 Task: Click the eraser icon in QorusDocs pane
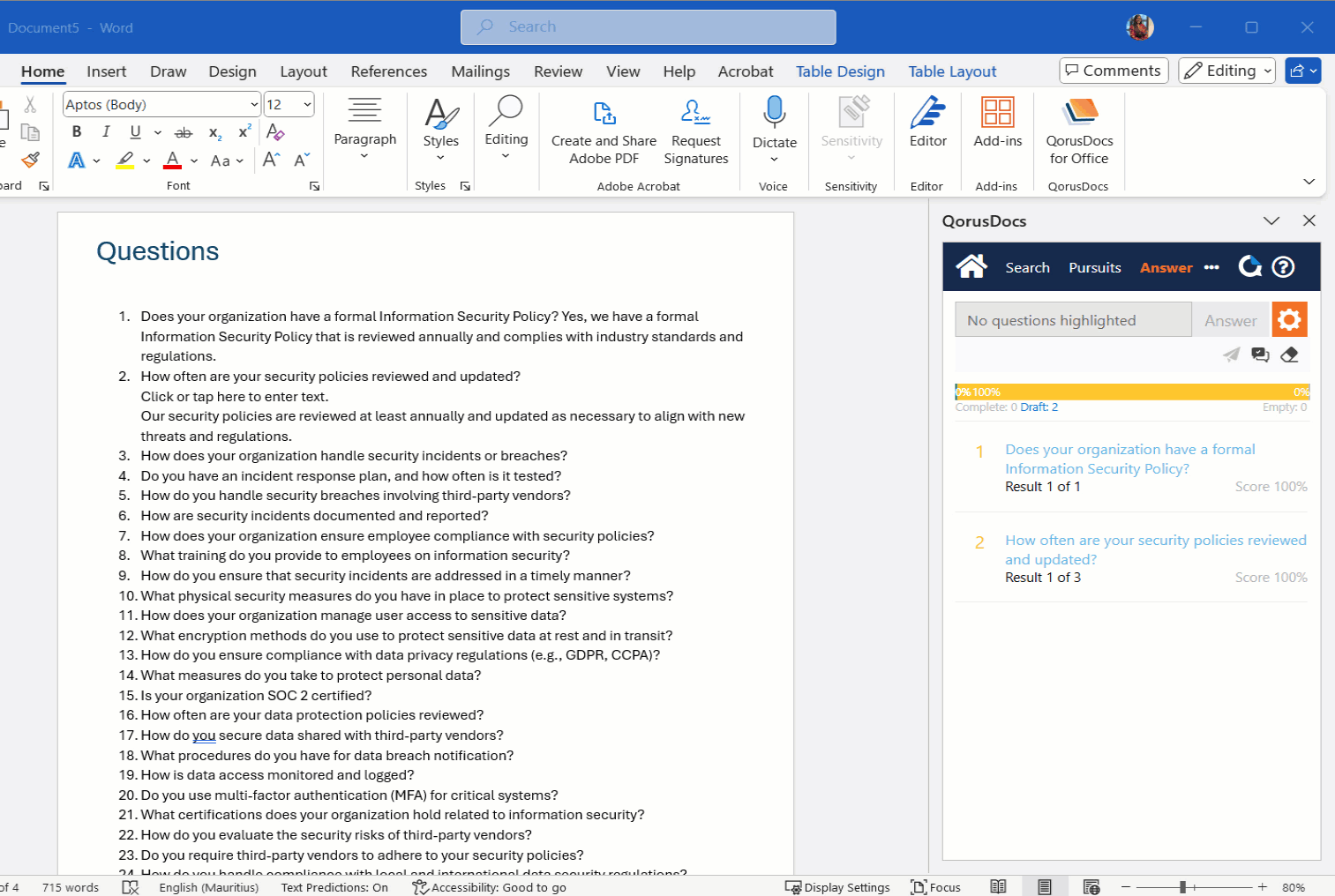click(x=1289, y=355)
